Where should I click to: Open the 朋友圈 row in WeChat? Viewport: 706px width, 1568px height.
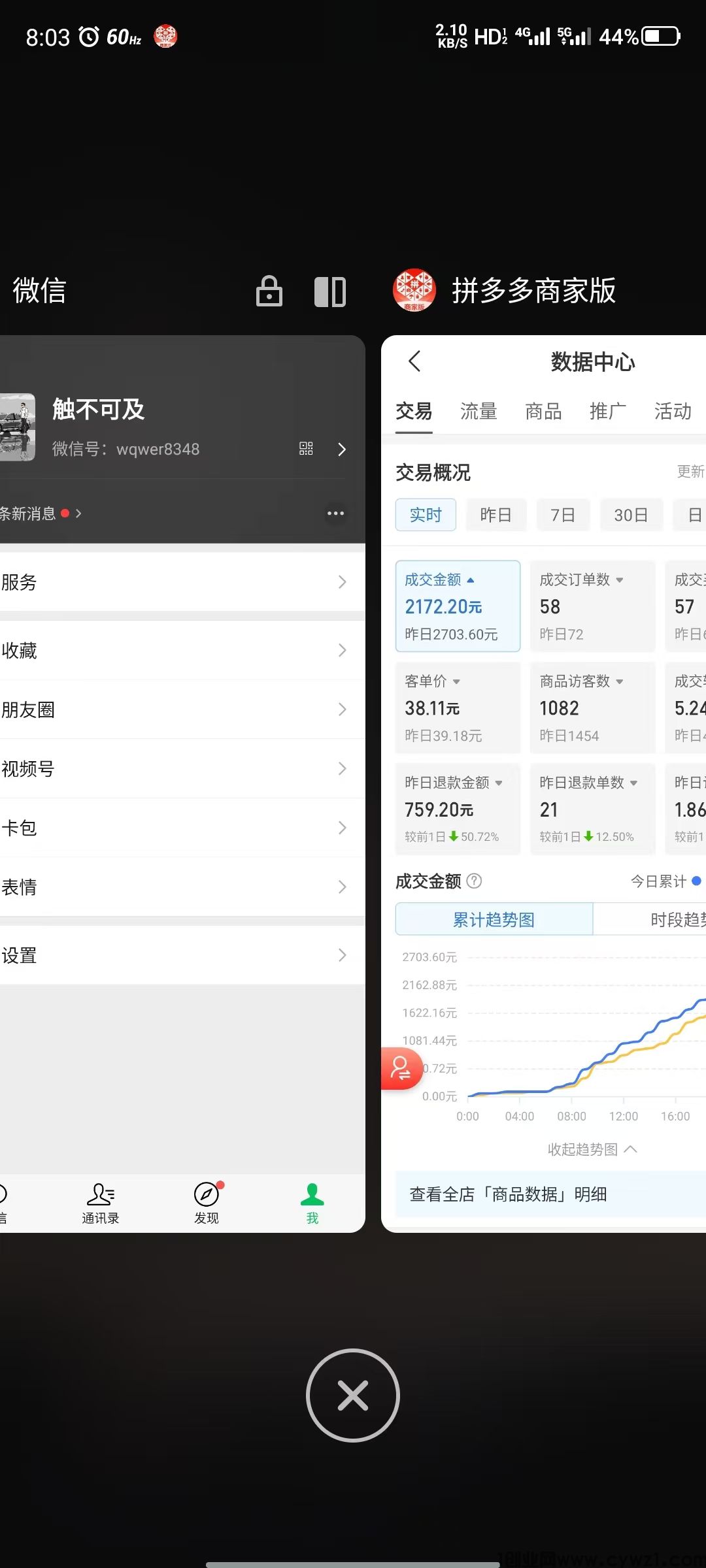point(182,710)
